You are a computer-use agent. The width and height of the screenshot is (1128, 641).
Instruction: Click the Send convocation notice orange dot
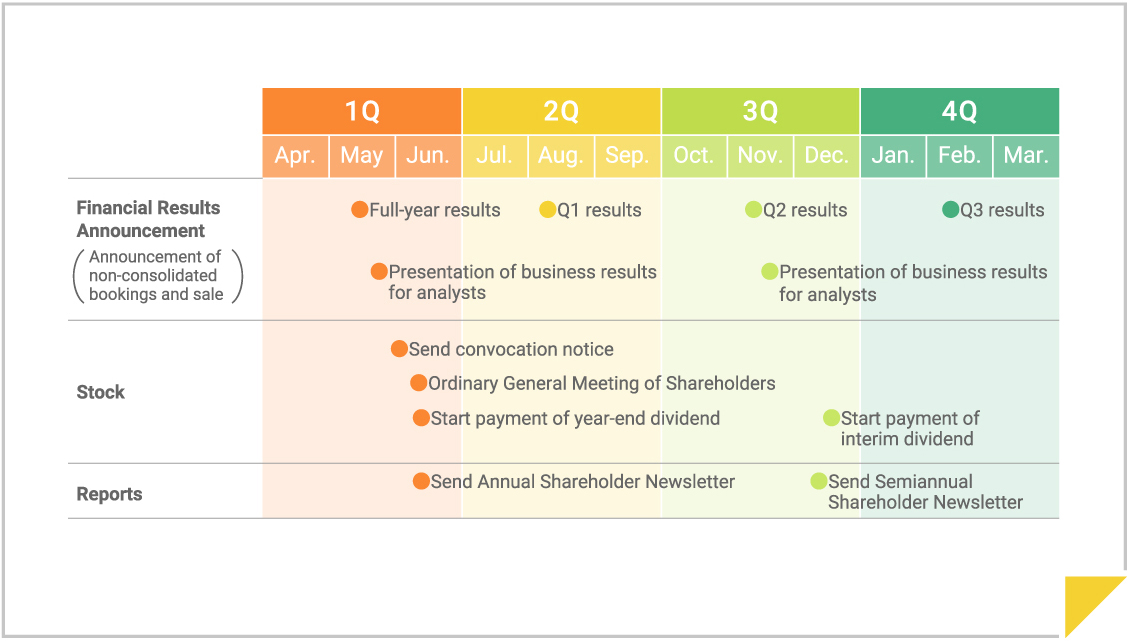coord(400,349)
